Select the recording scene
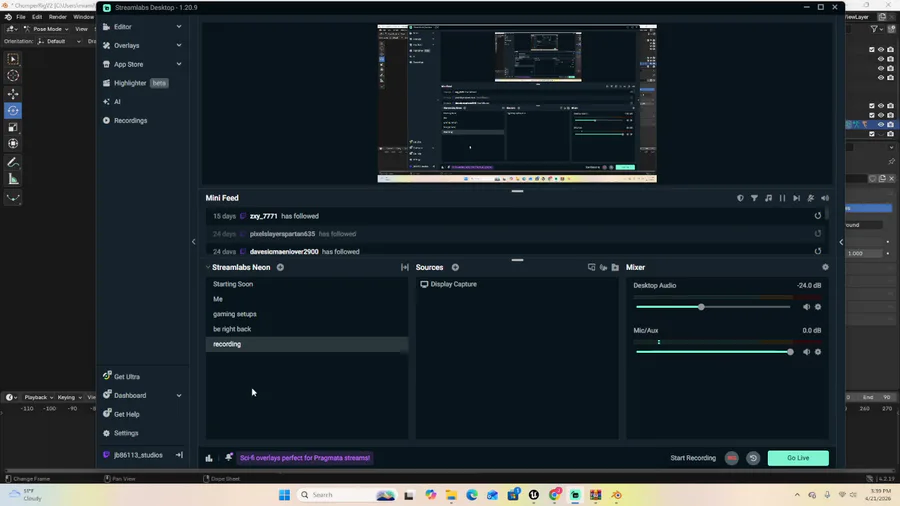Screen dimensions: 900x506 (307, 344)
